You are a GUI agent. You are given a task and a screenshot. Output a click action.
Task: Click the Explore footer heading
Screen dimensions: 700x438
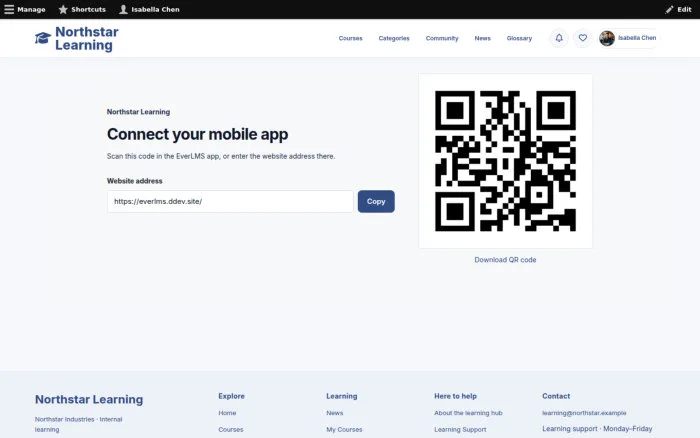(x=231, y=396)
